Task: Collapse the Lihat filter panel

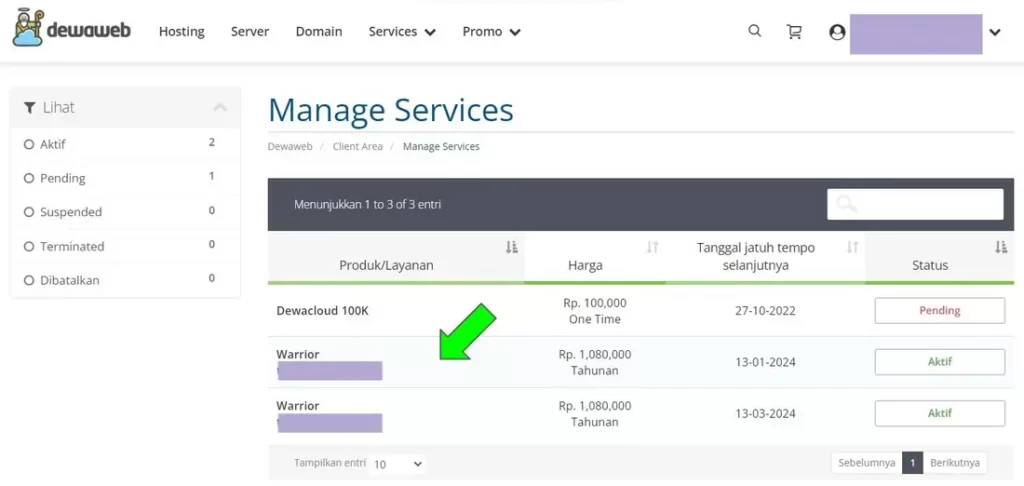Action: [x=220, y=107]
